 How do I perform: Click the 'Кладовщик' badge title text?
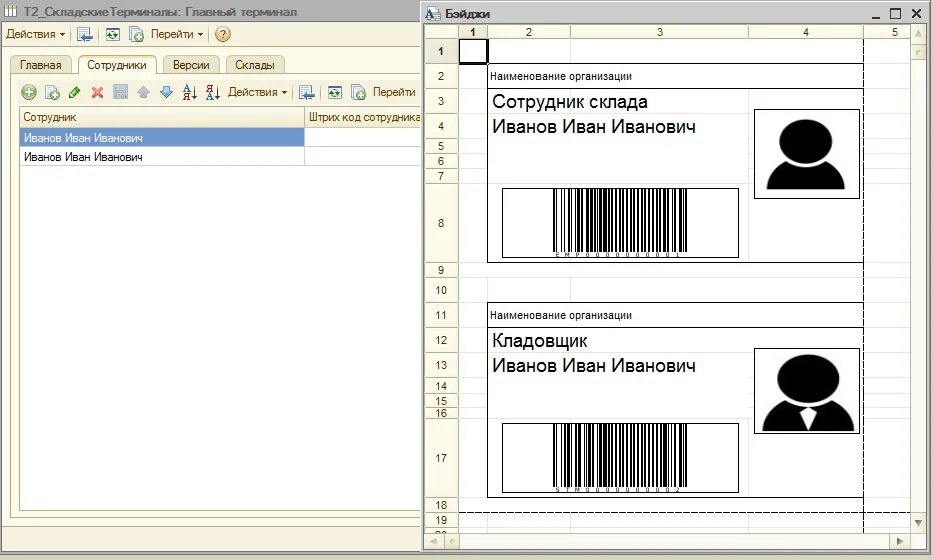click(x=540, y=341)
